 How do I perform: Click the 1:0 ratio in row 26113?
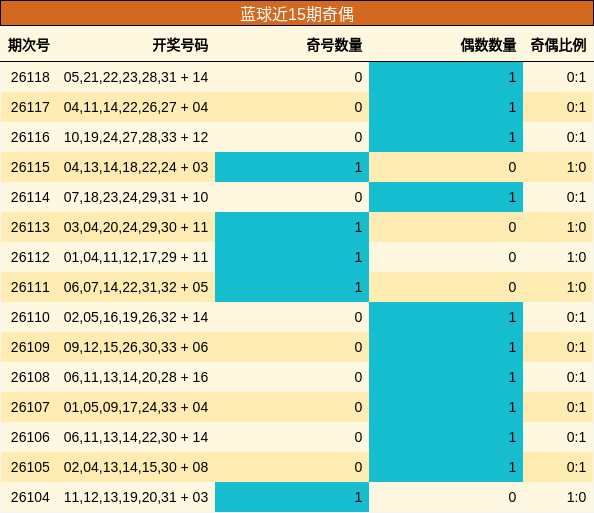[x=576, y=227]
